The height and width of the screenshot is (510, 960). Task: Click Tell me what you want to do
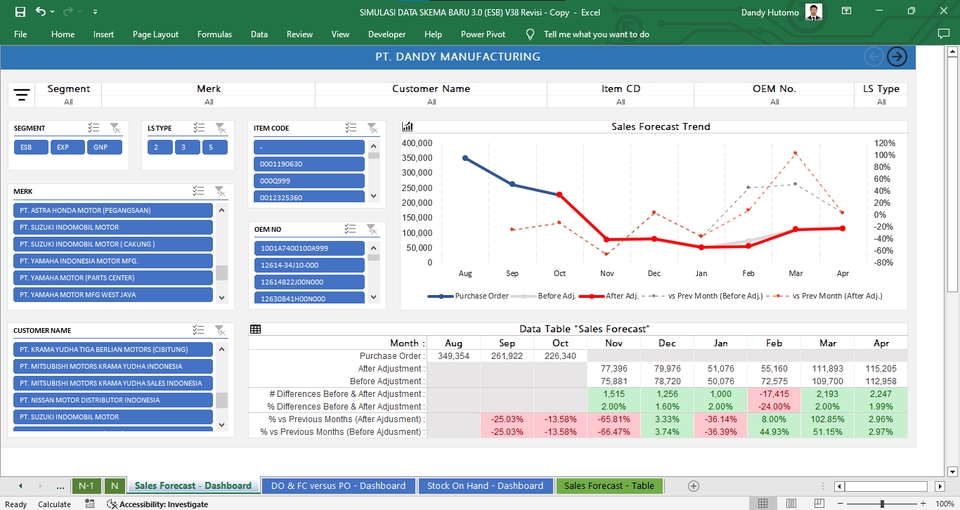pyautogui.click(x=596, y=34)
